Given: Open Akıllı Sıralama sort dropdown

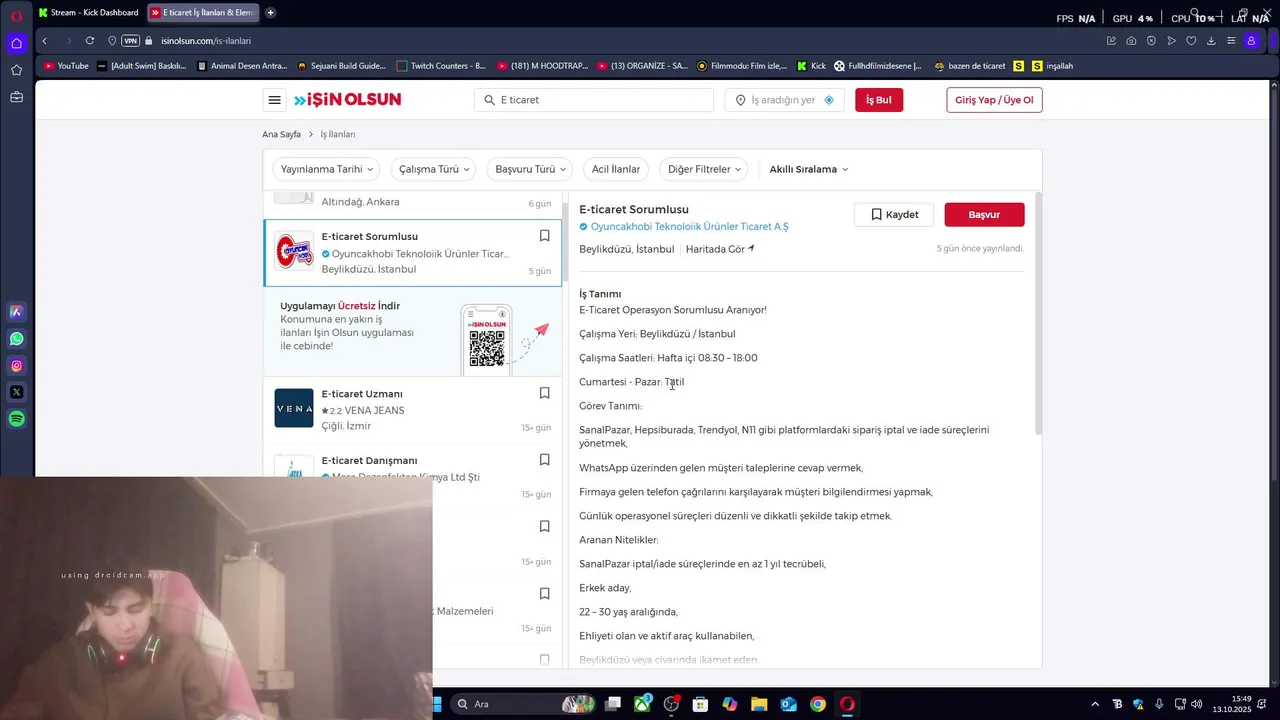Looking at the screenshot, I should click(x=808, y=169).
